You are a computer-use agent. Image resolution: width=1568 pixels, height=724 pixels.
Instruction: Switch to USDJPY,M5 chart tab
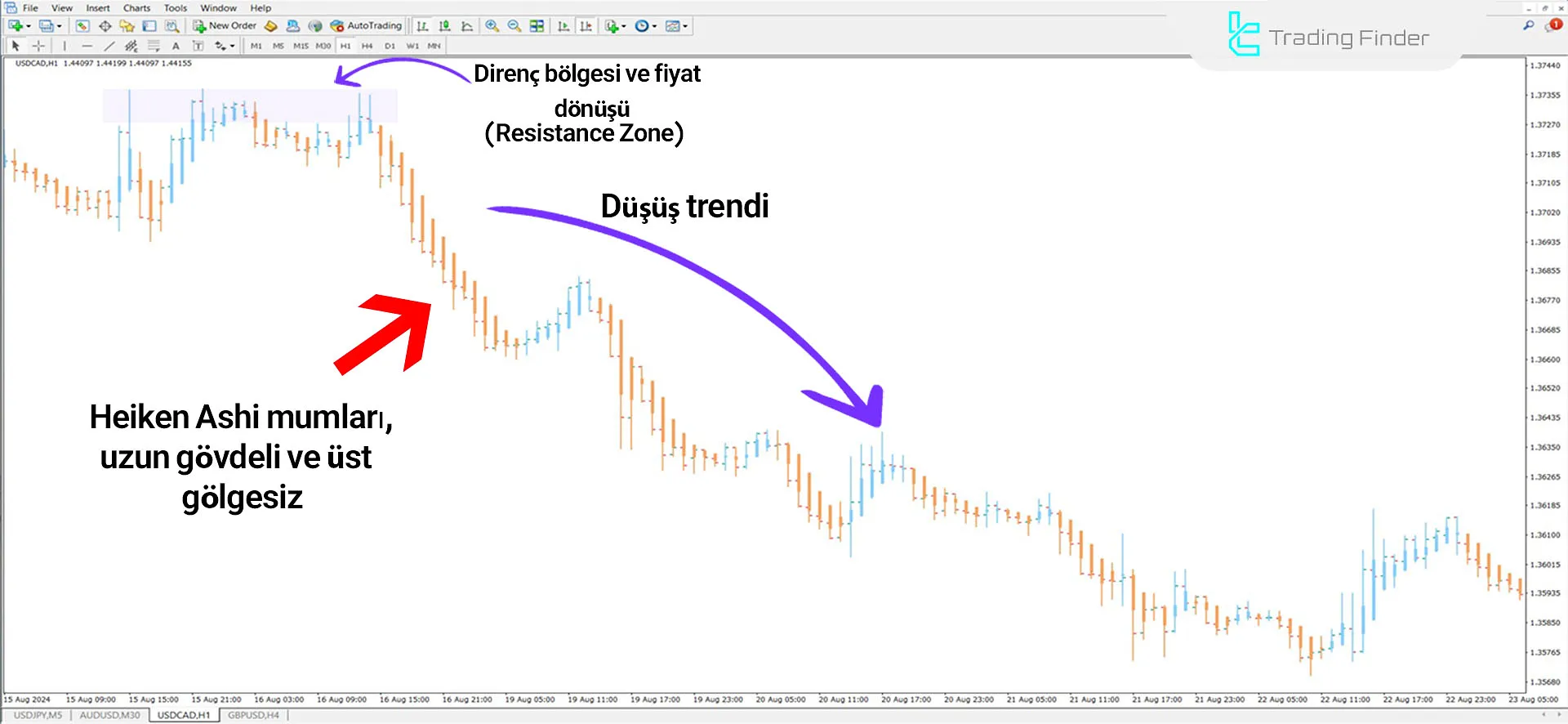(x=38, y=715)
